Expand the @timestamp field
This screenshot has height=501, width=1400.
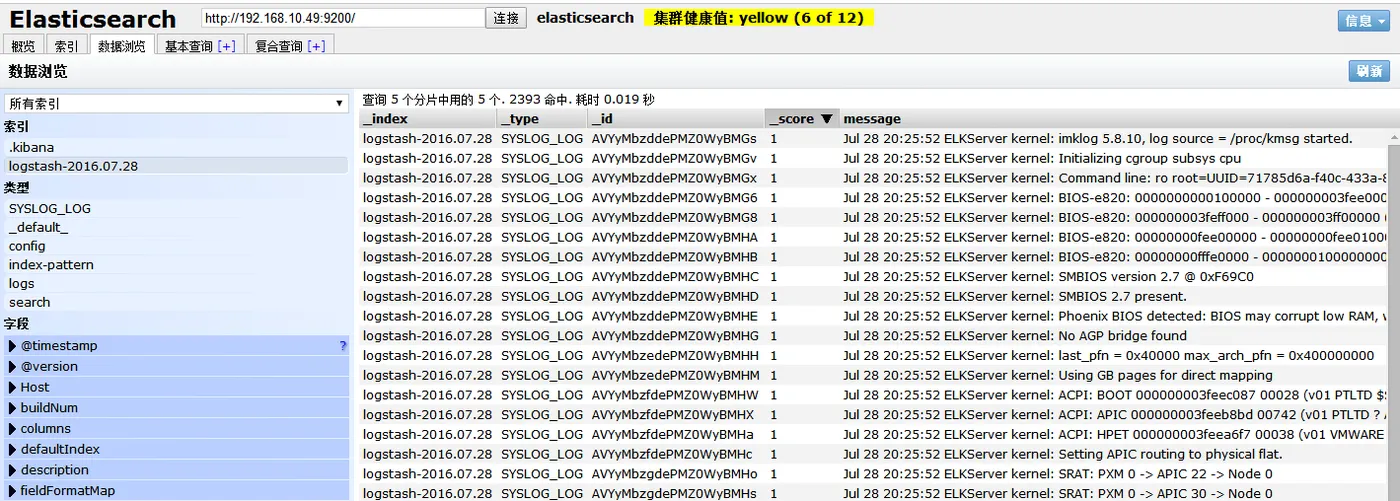pyautogui.click(x=12, y=346)
